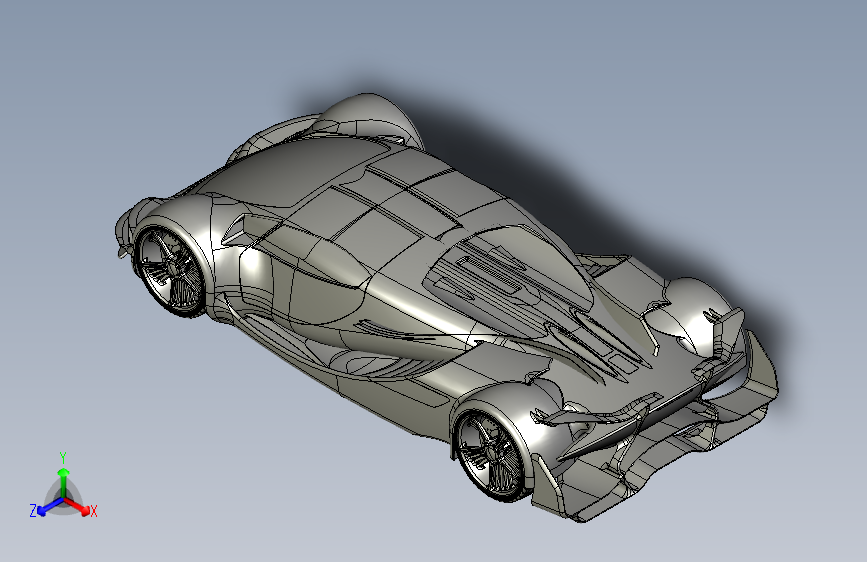Click the green Y axis arrow of the triad

point(64,482)
